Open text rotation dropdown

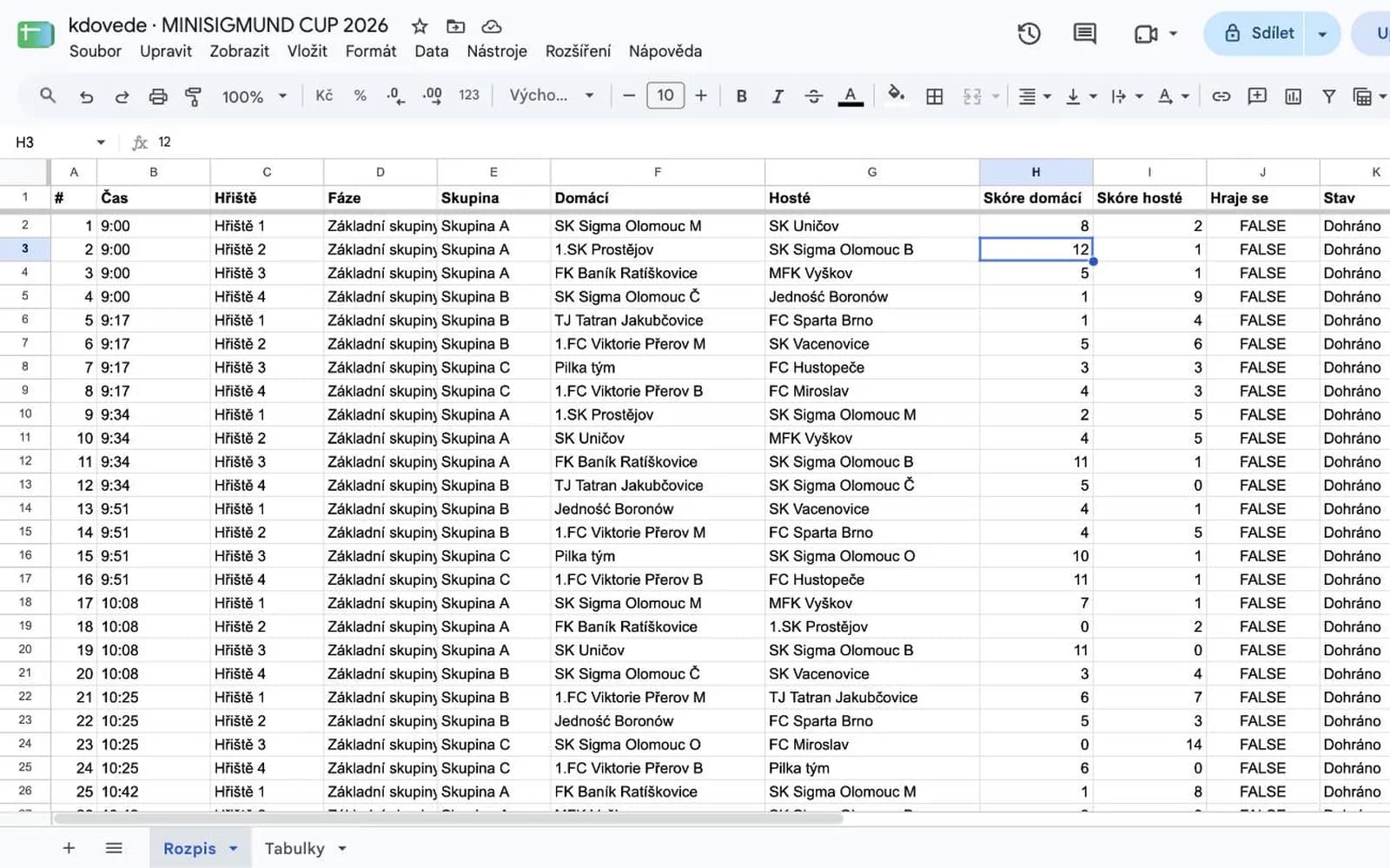(1174, 96)
